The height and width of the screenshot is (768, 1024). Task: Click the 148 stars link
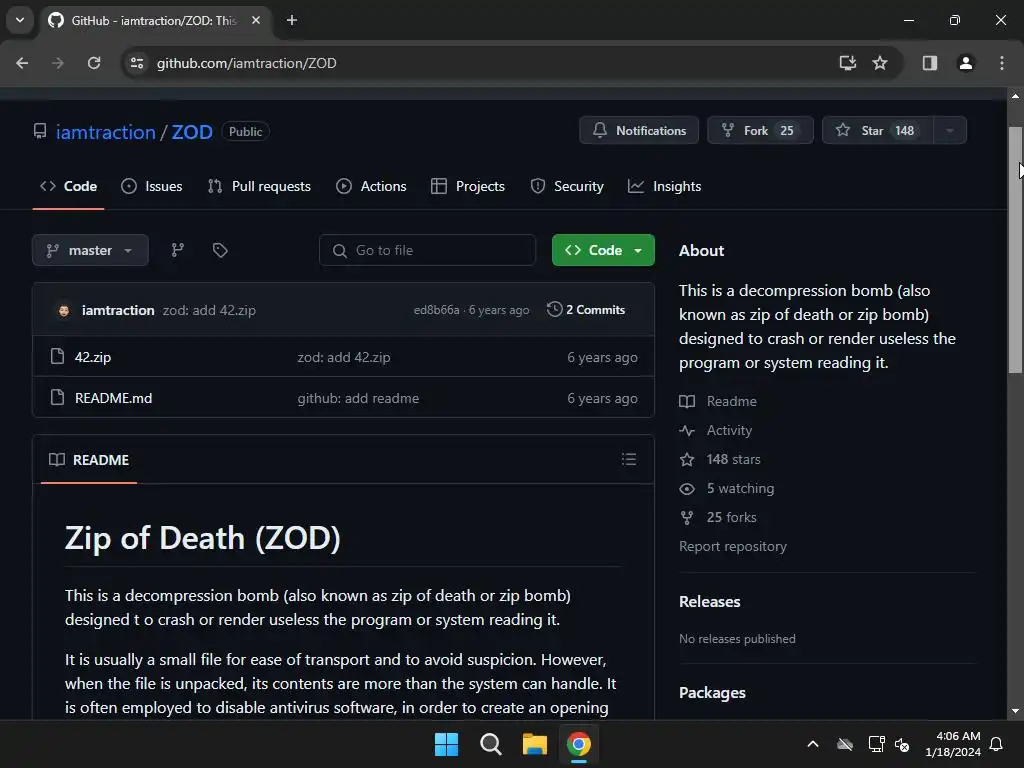(x=720, y=459)
